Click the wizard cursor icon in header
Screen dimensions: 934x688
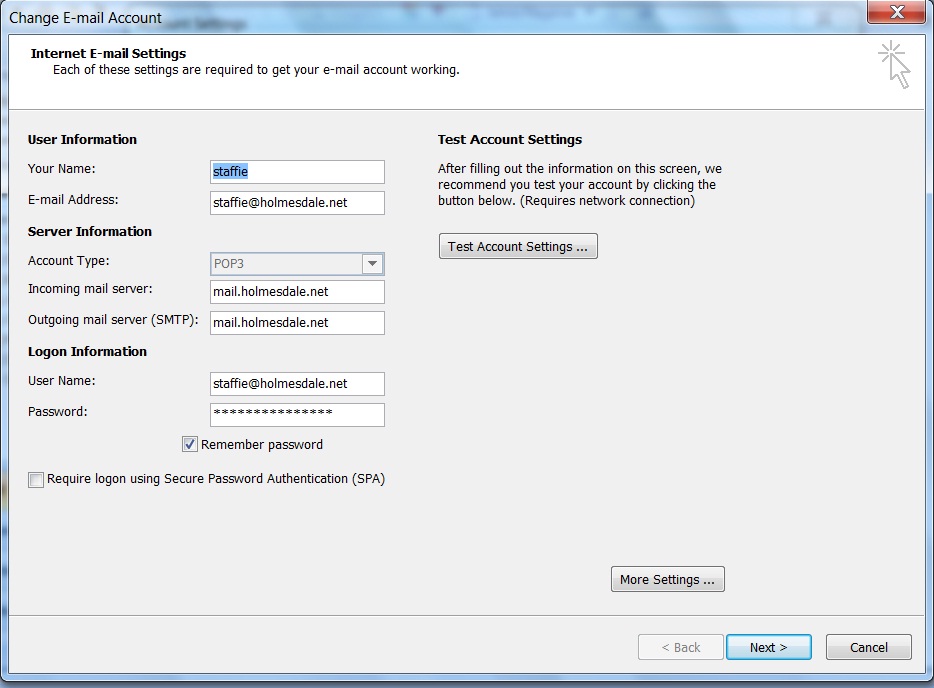tap(894, 65)
